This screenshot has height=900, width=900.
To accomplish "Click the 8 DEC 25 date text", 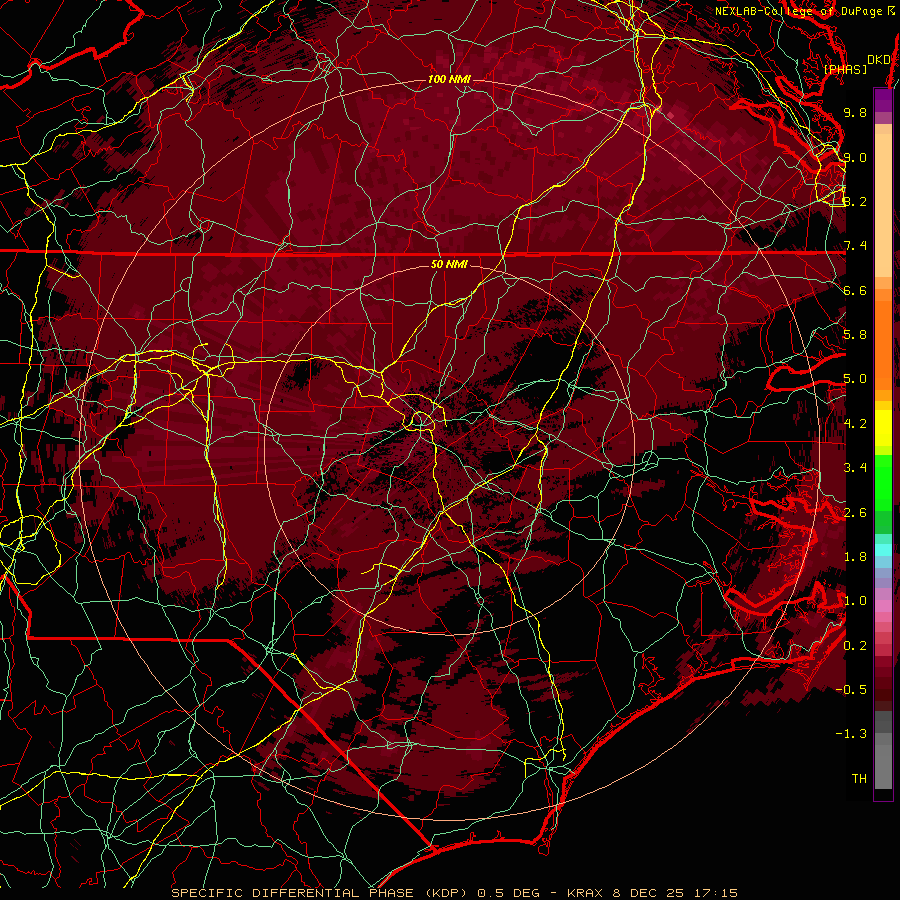I will [649, 893].
